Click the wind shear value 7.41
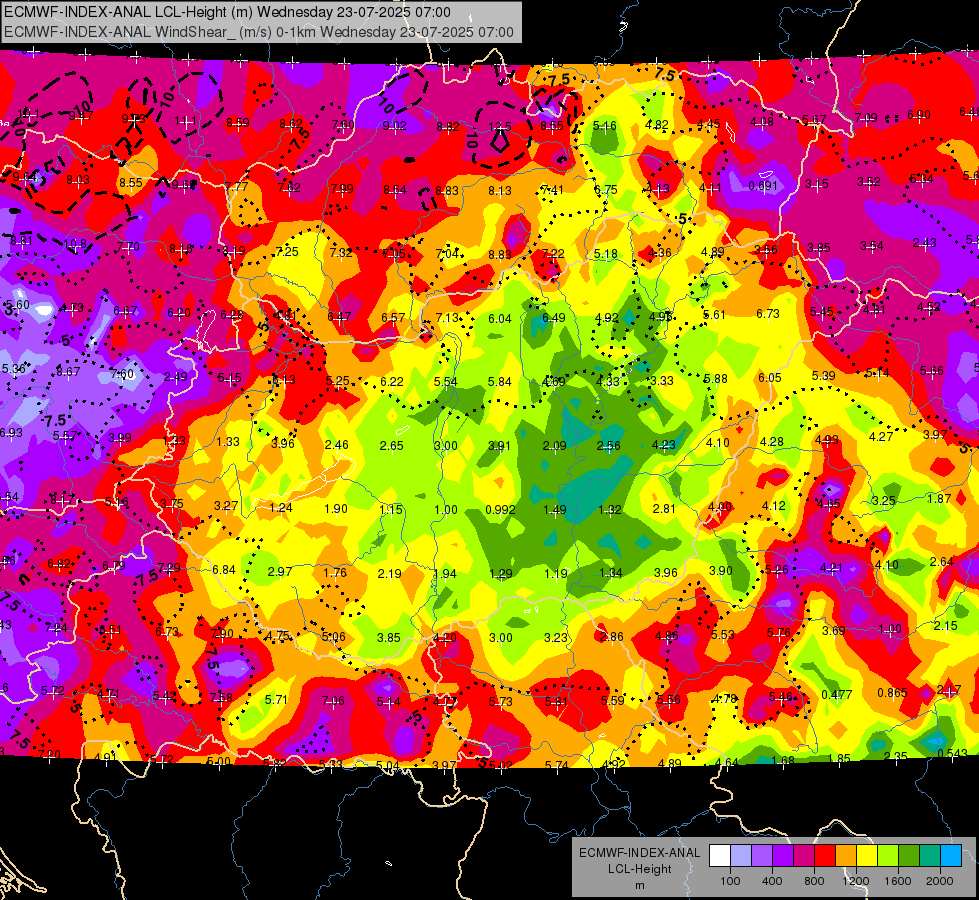 552,190
